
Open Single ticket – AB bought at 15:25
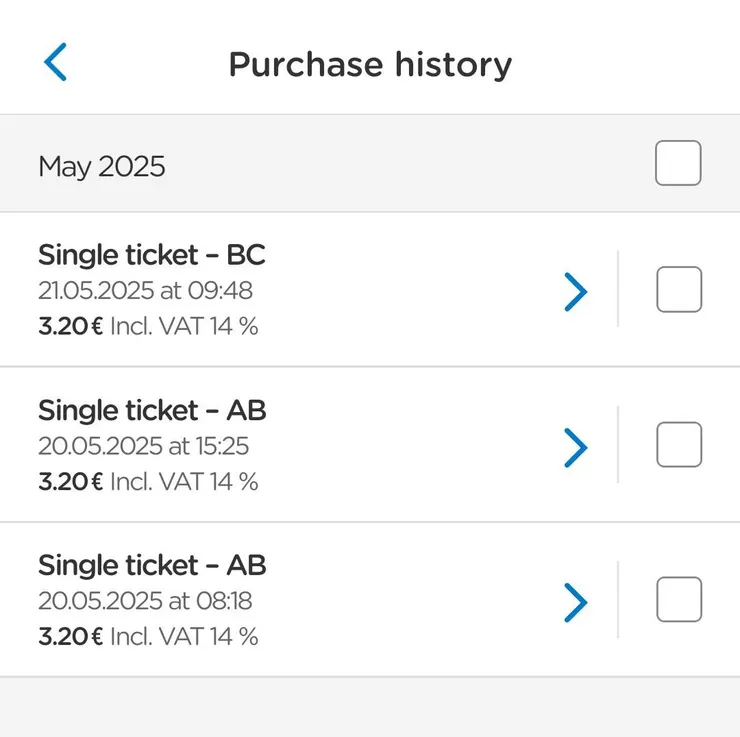click(x=152, y=410)
